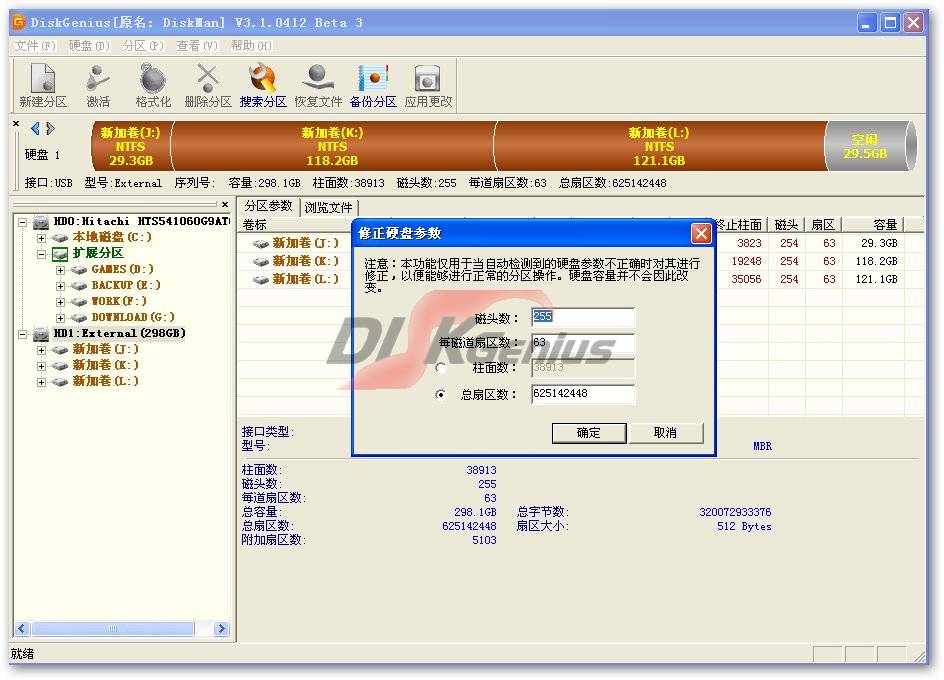Close the left tree panel using x
944x680 pixels.
(x=225, y=205)
